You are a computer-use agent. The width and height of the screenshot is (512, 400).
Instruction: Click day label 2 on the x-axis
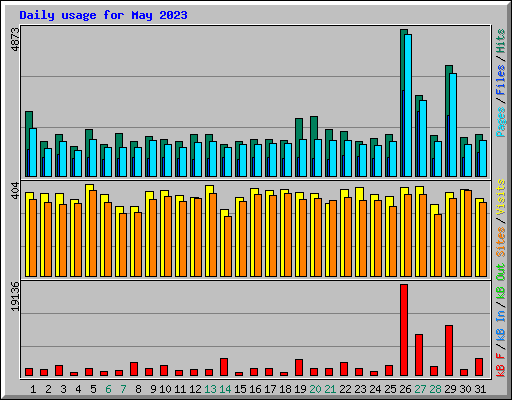click(x=48, y=389)
